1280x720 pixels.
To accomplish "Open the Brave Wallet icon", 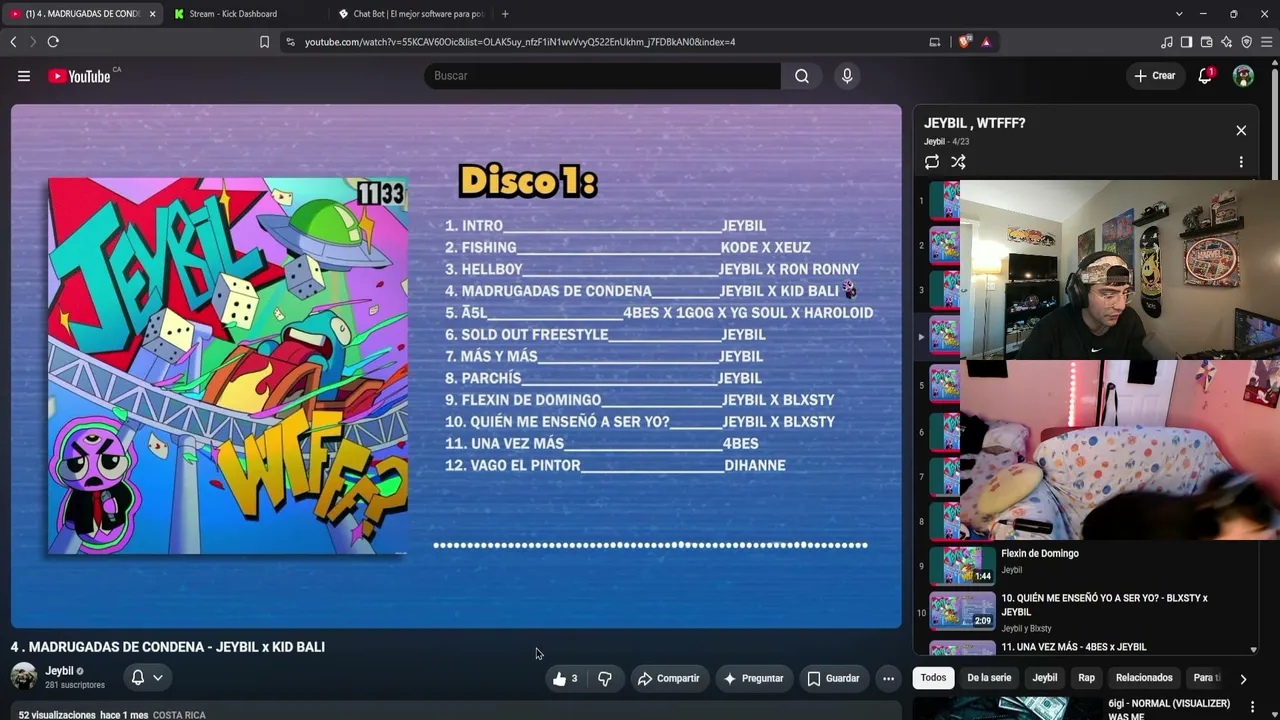I will click(x=1206, y=42).
